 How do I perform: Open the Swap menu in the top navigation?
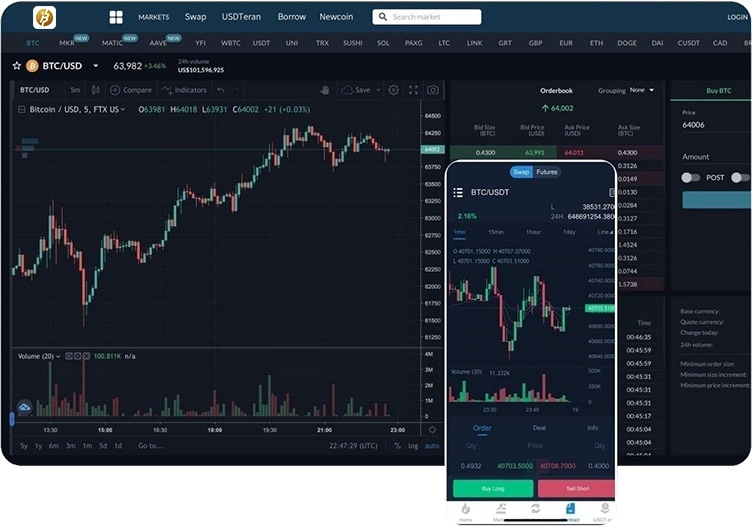tap(196, 17)
